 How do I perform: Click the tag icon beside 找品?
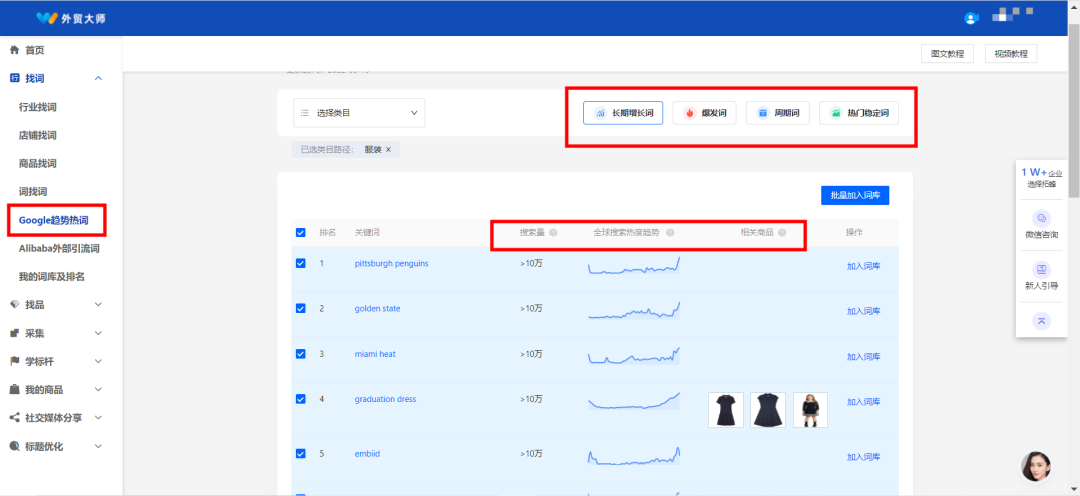(x=14, y=304)
